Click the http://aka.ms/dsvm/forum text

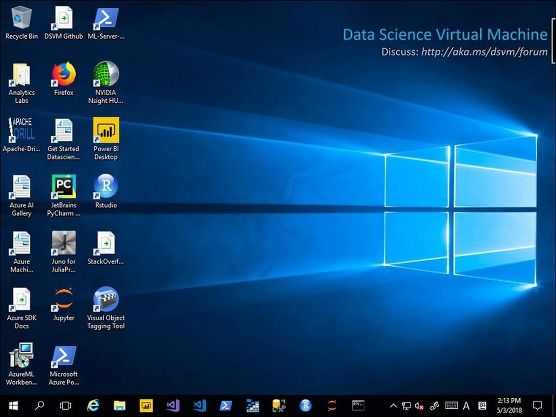tap(484, 52)
